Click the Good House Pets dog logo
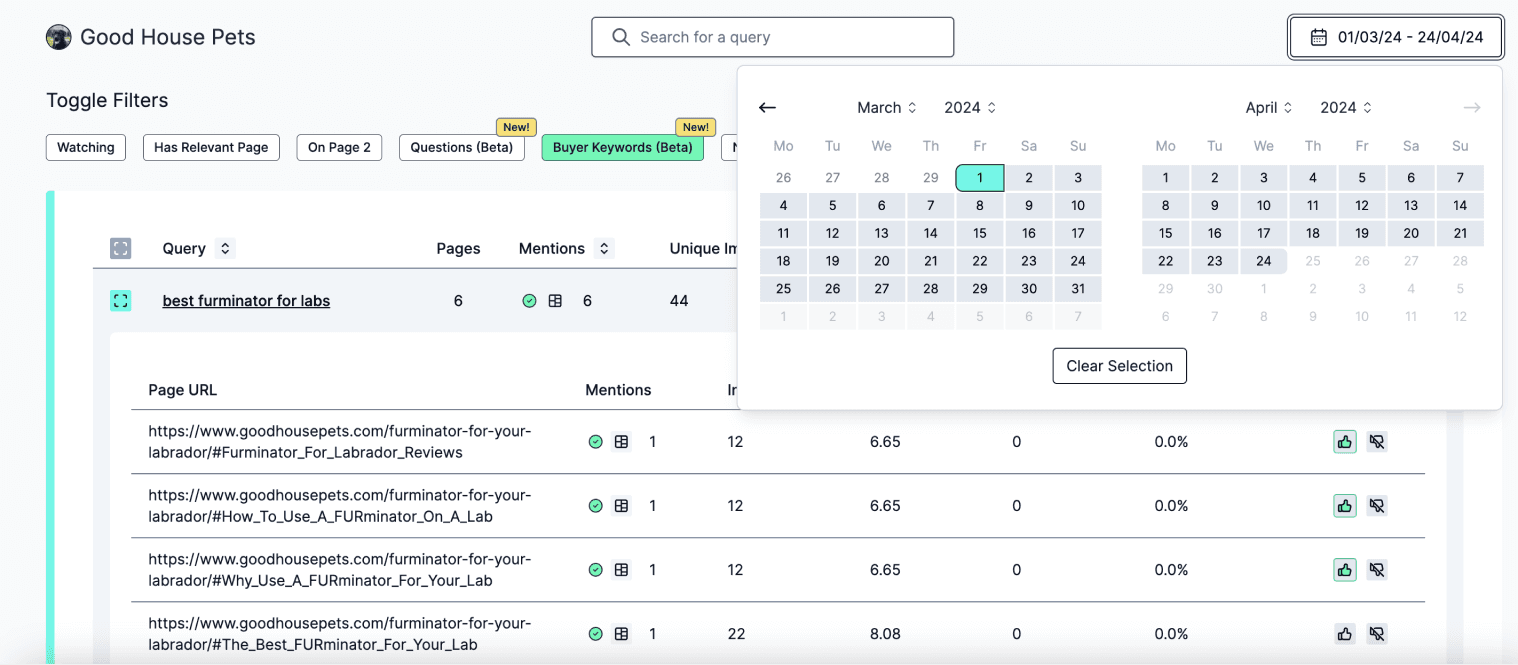 pyautogui.click(x=58, y=36)
